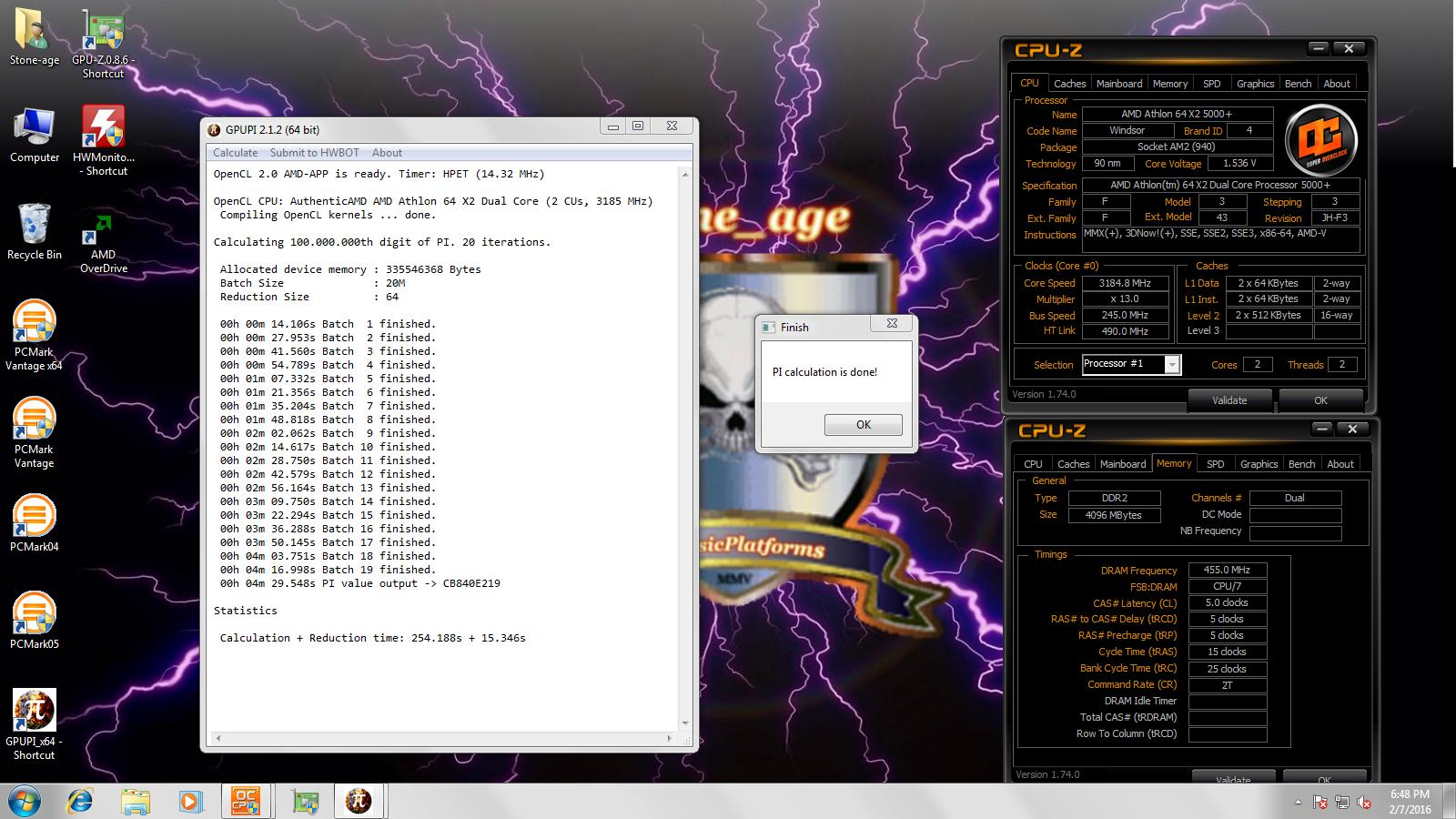
Task: Launch PCMark05 desktop icon
Action: [35, 621]
